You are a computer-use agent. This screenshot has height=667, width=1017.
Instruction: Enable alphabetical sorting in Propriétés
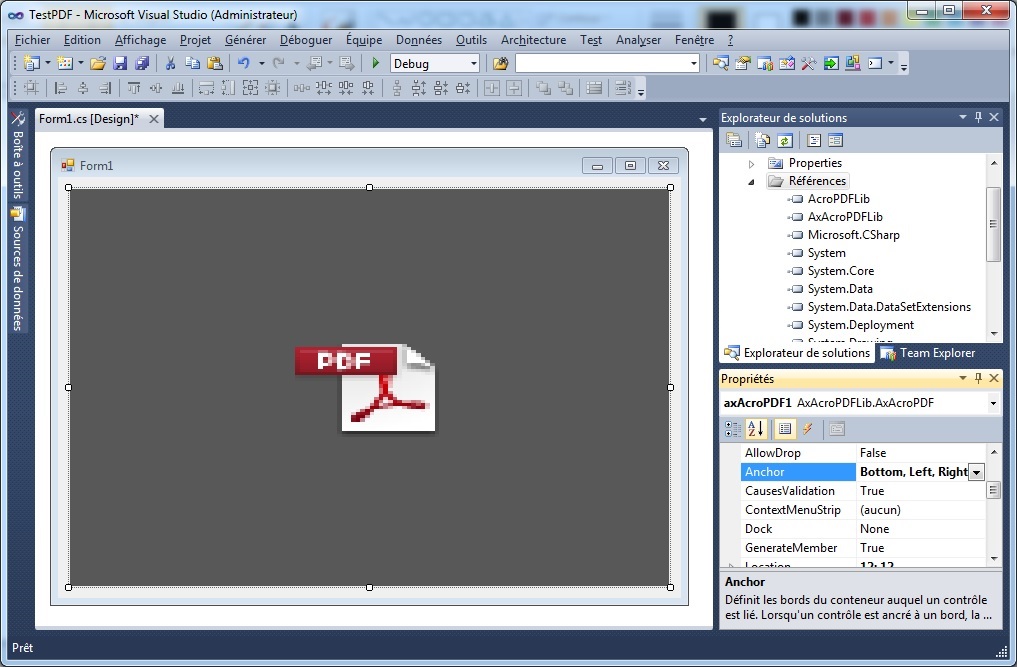755,429
